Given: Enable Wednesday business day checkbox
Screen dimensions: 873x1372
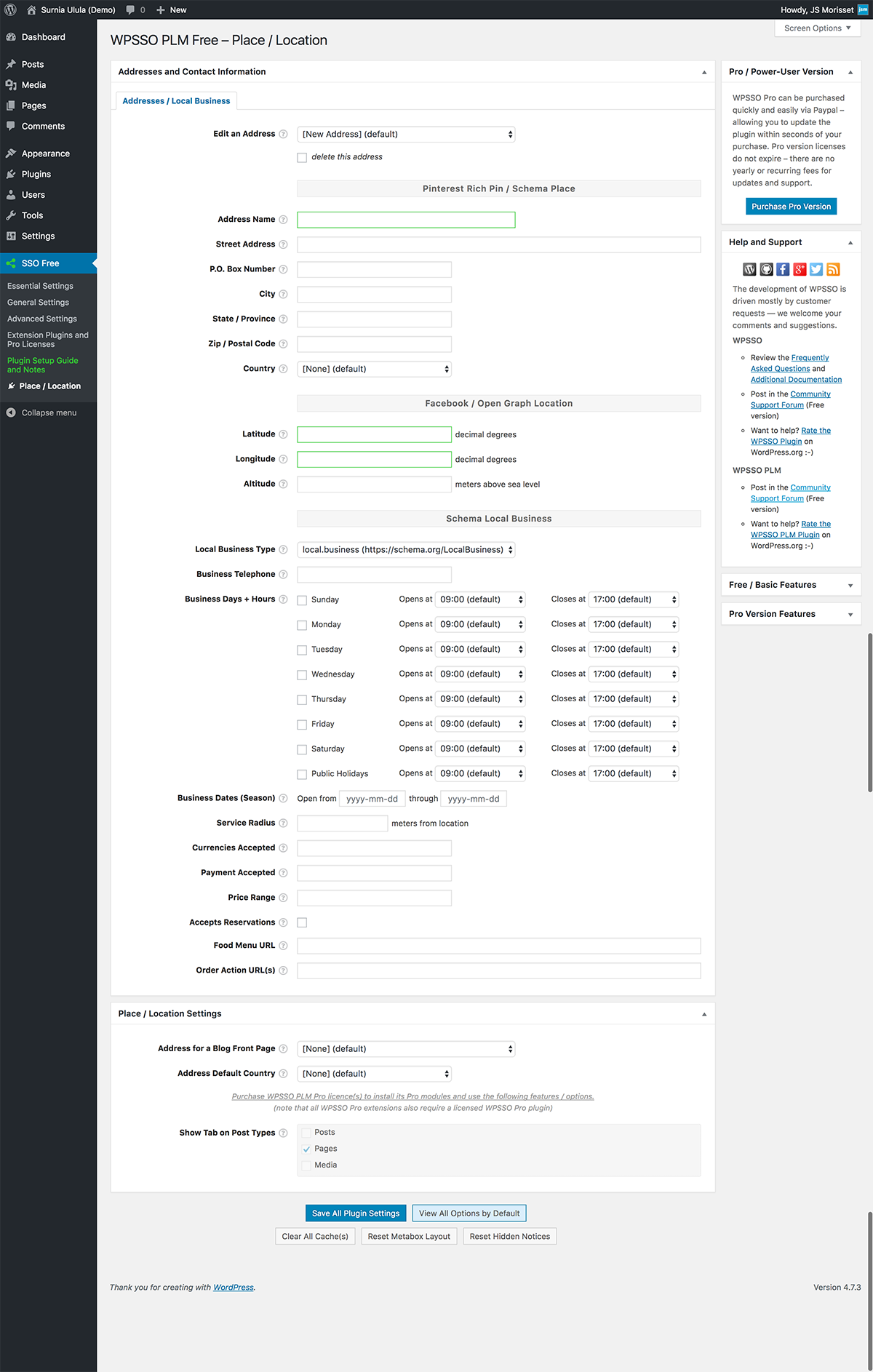Looking at the screenshot, I should (302, 675).
